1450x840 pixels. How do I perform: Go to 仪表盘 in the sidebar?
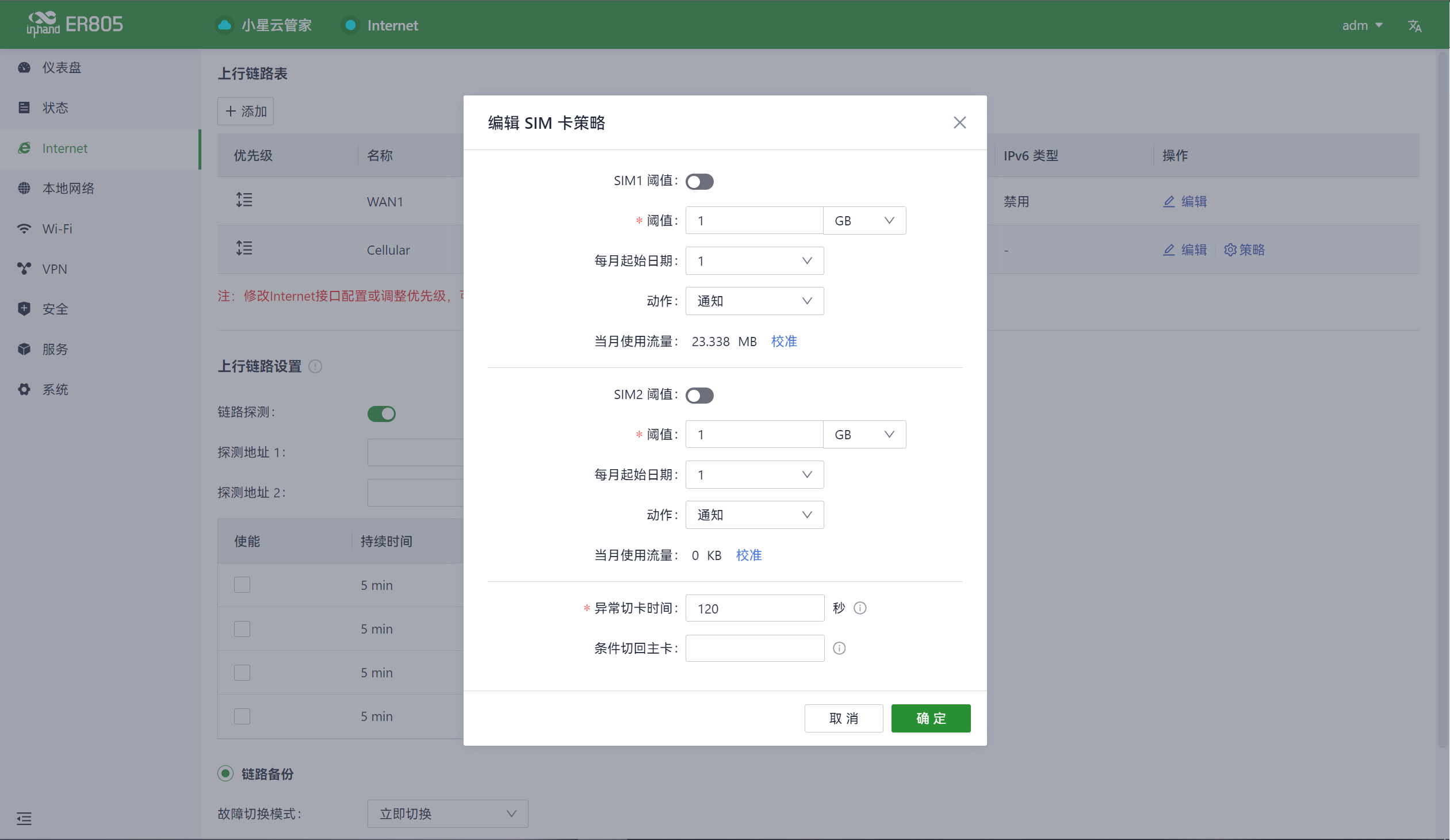[x=62, y=67]
